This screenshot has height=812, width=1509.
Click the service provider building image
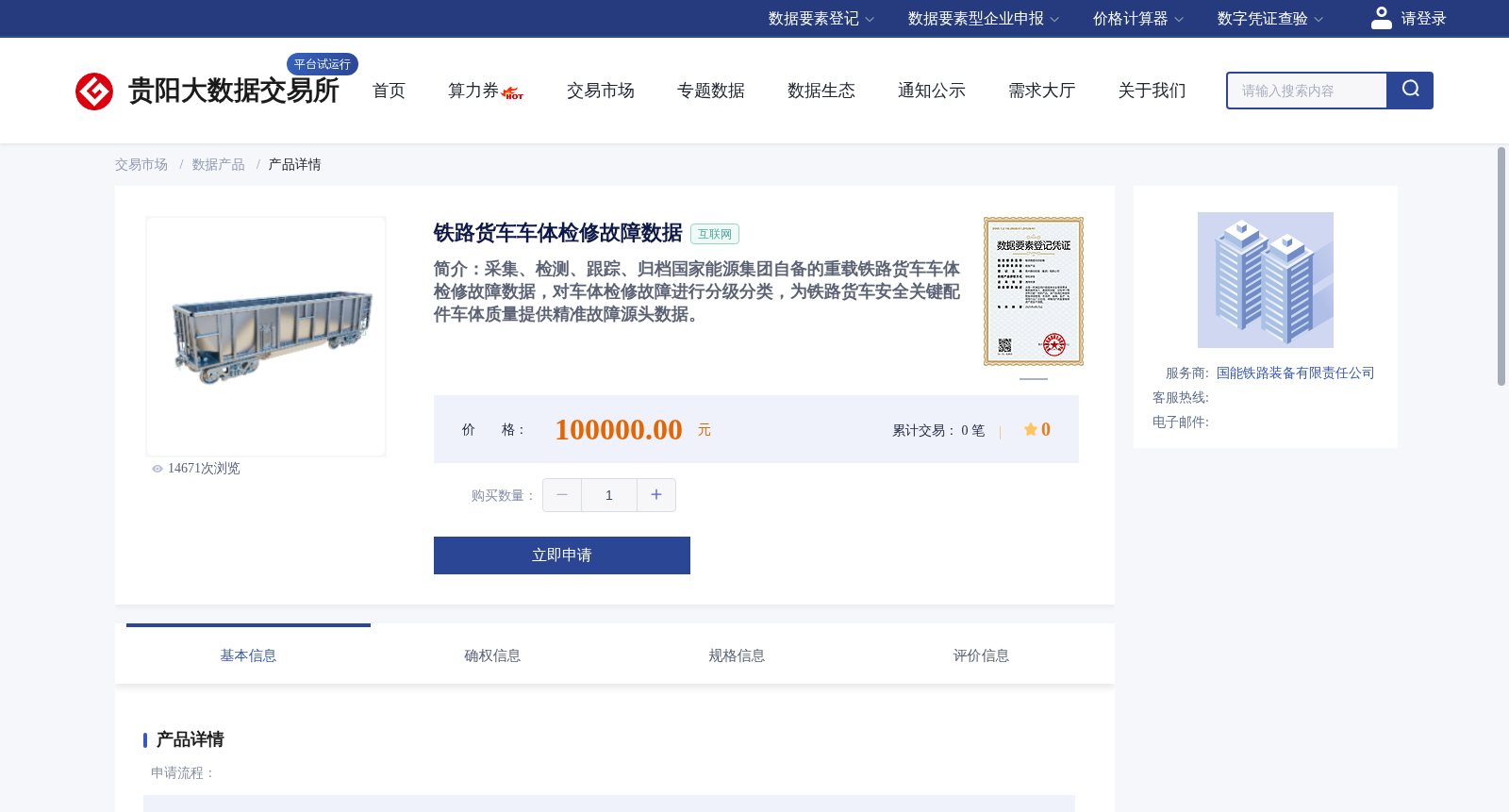click(x=1266, y=280)
